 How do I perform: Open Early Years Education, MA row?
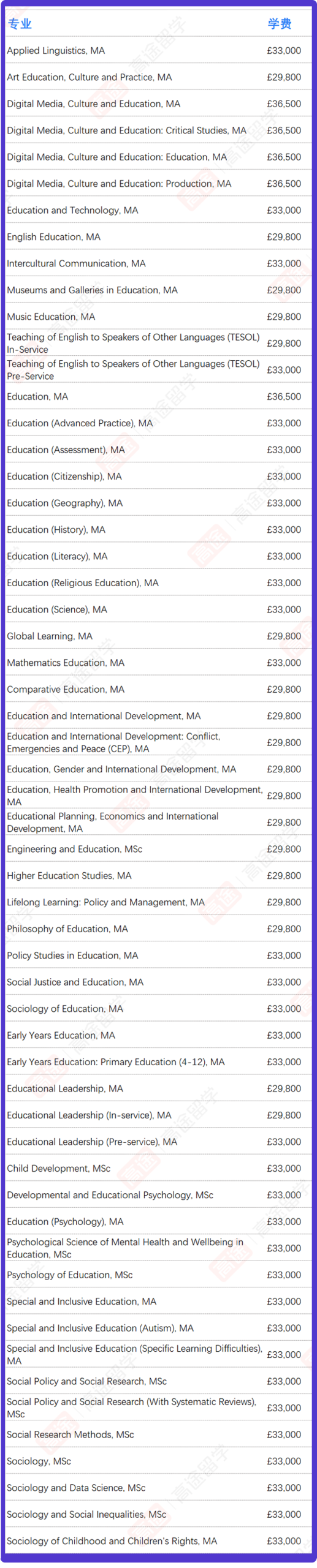click(x=159, y=1035)
